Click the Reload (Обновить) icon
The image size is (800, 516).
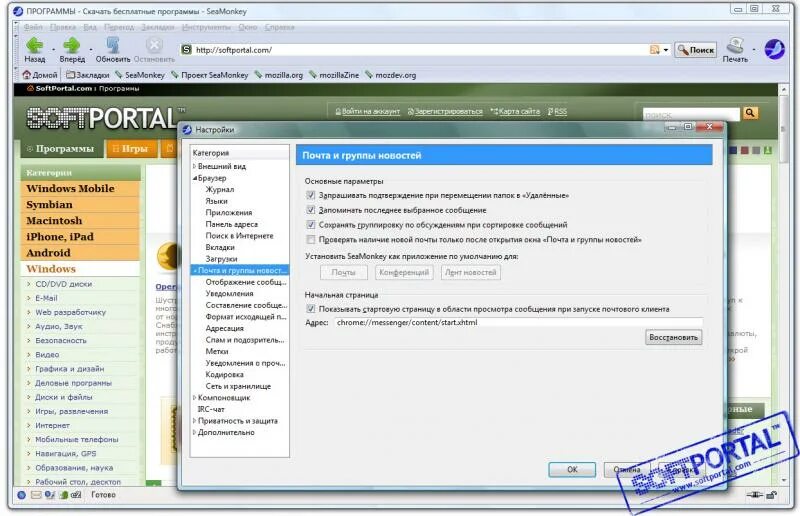(113, 45)
